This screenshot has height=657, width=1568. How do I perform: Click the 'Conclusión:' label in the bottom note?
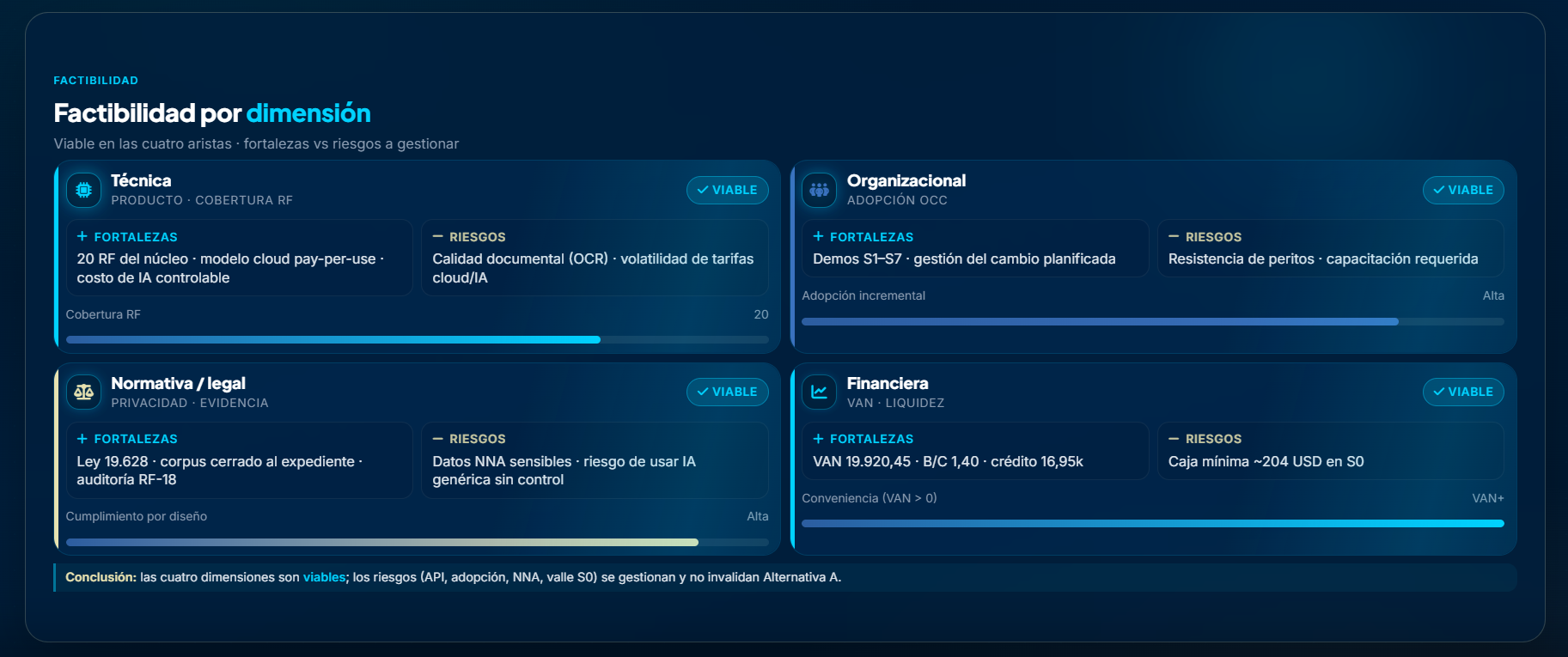tap(101, 577)
